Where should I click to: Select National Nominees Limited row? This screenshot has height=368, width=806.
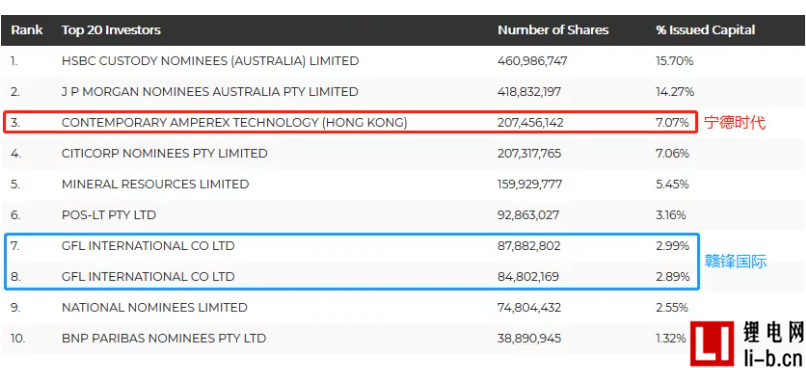click(403, 307)
